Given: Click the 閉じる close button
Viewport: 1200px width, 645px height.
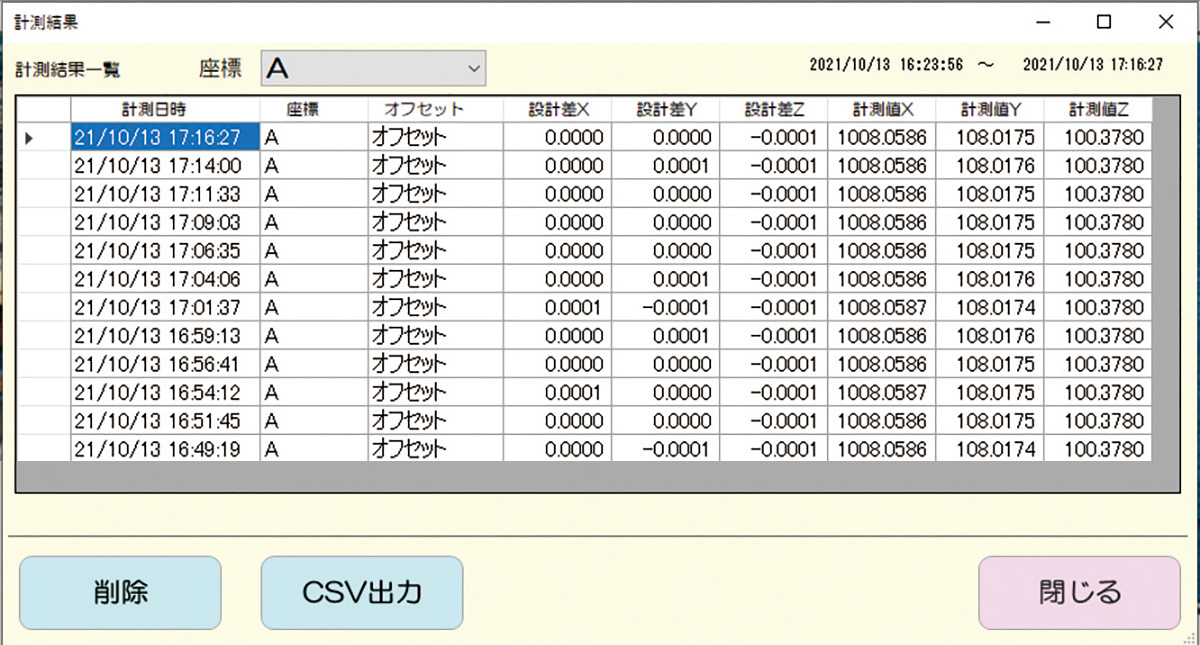Looking at the screenshot, I should pos(1079,592).
